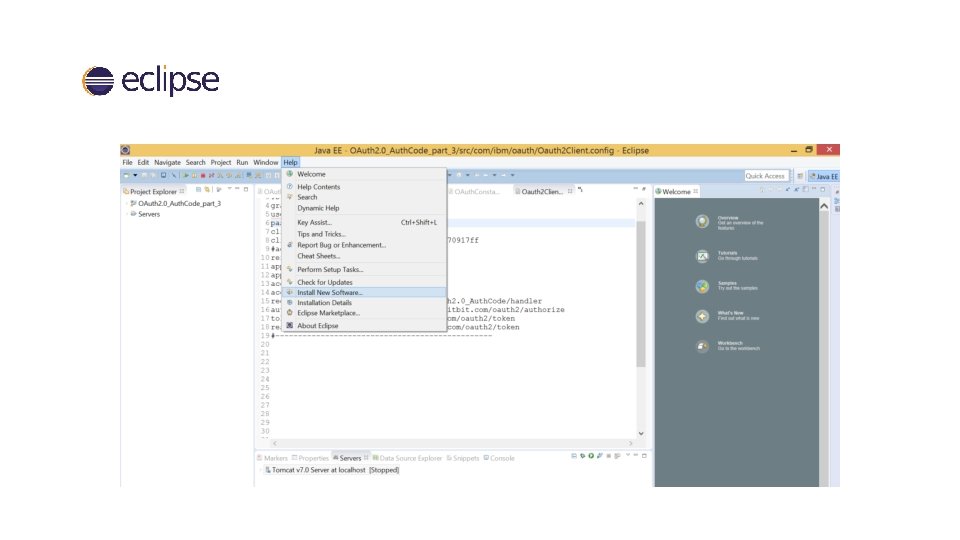Click the red Terminate icon in main toolbar
This screenshot has width=960, height=540.
click(x=203, y=176)
